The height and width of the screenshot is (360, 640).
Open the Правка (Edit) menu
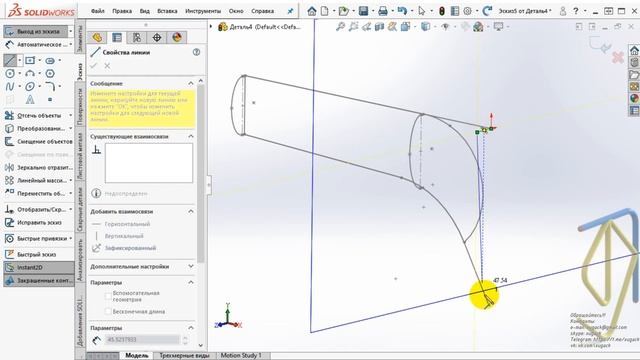pyautogui.click(x=122, y=11)
